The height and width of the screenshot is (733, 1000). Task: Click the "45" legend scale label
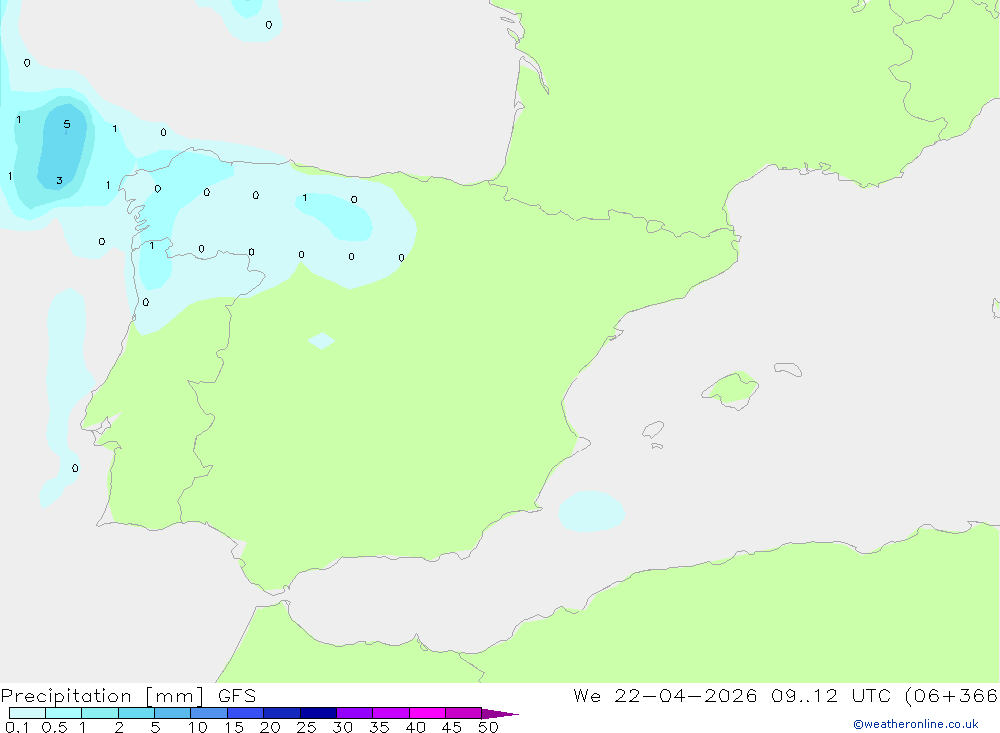pos(452,727)
